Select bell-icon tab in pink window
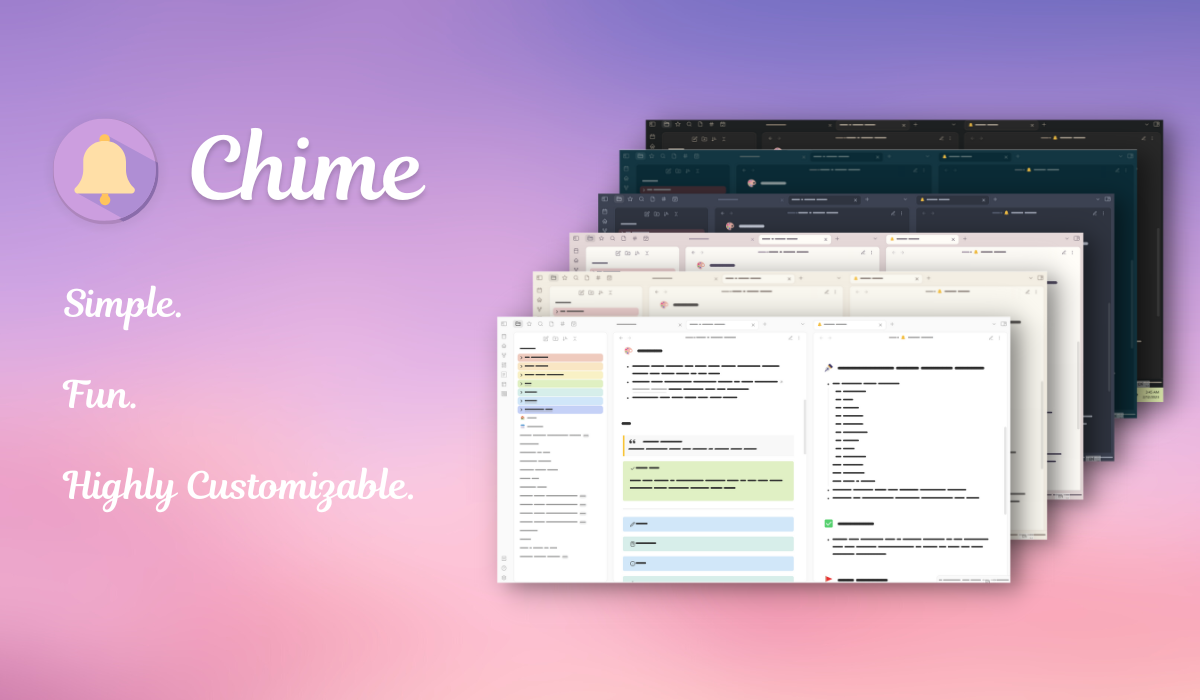 [922, 239]
